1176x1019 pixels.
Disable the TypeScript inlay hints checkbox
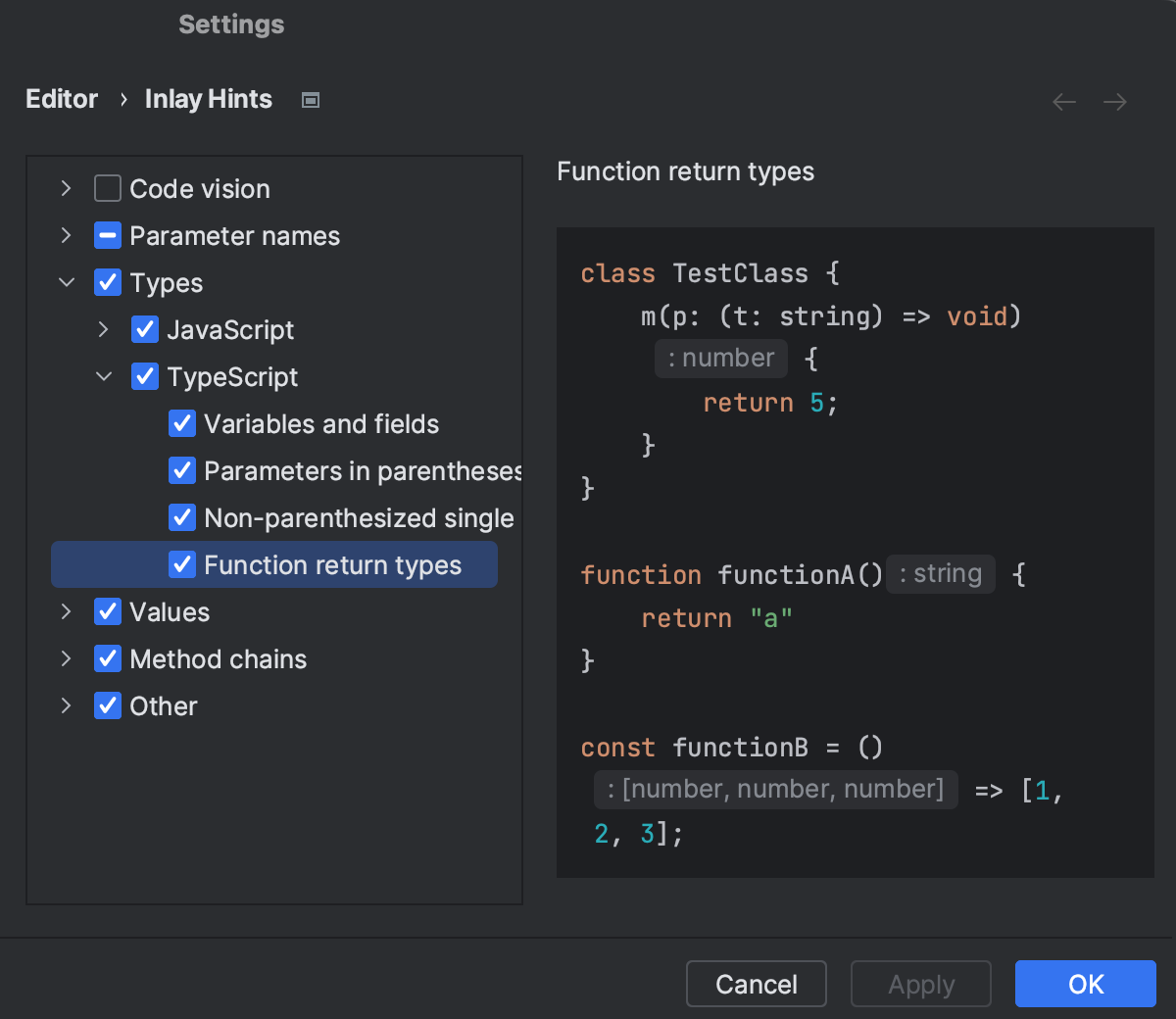click(x=145, y=376)
